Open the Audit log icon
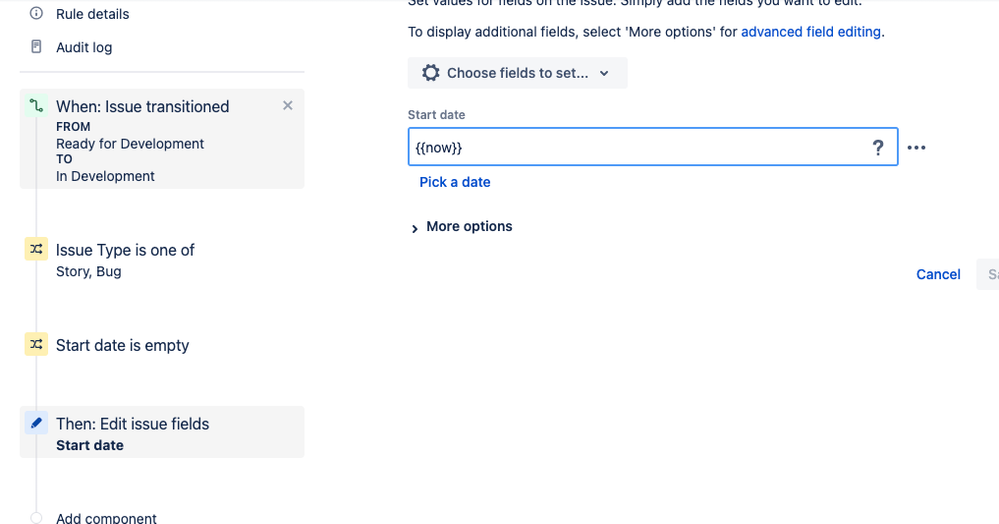 [37, 47]
